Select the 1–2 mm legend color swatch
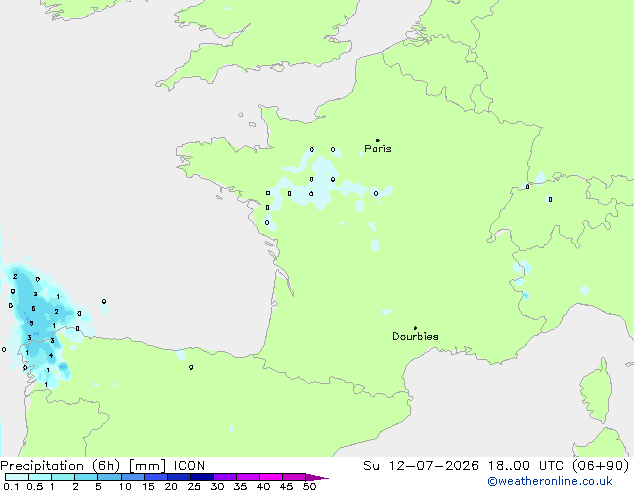The image size is (634, 490). (x=63, y=477)
